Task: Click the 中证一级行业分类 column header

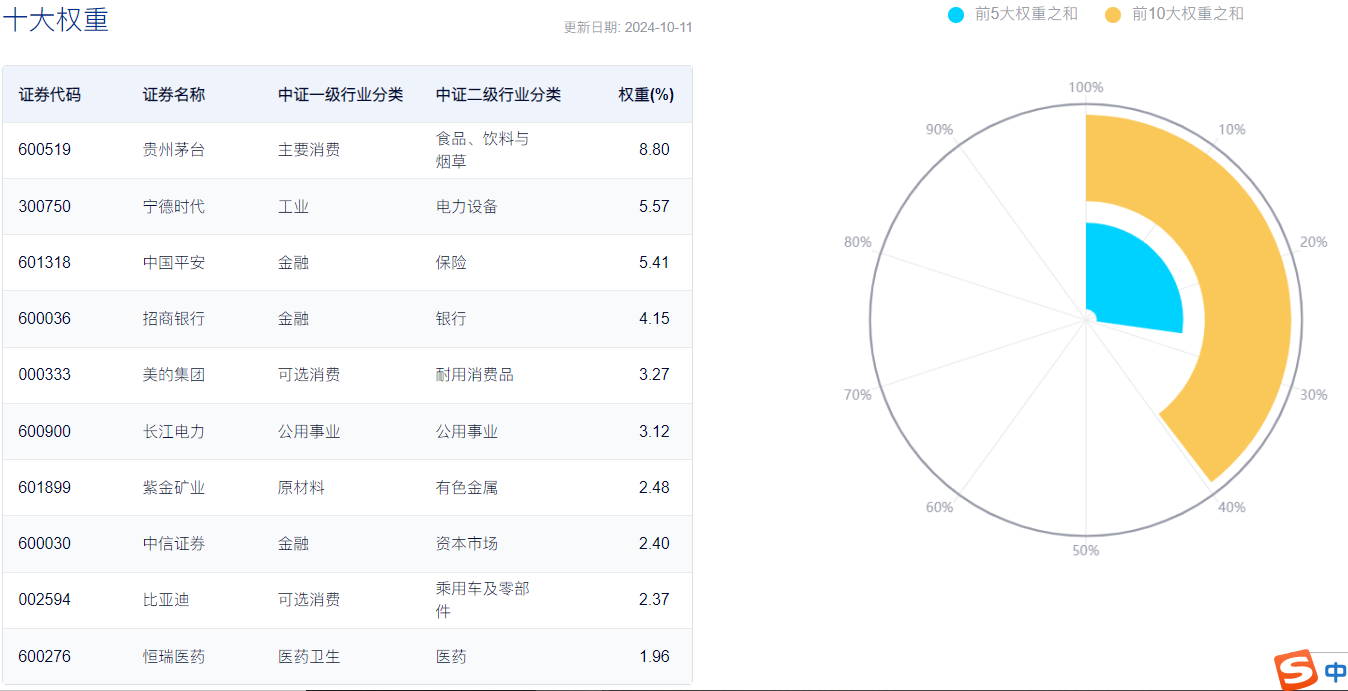Action: (x=340, y=95)
